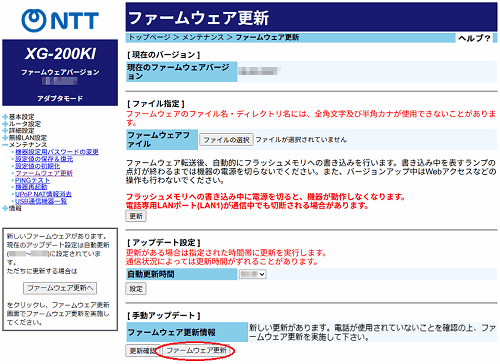Screen dimensions: 500x364
Task: Open 機器設定用パスワードの変更 link
Action: pos(57,152)
